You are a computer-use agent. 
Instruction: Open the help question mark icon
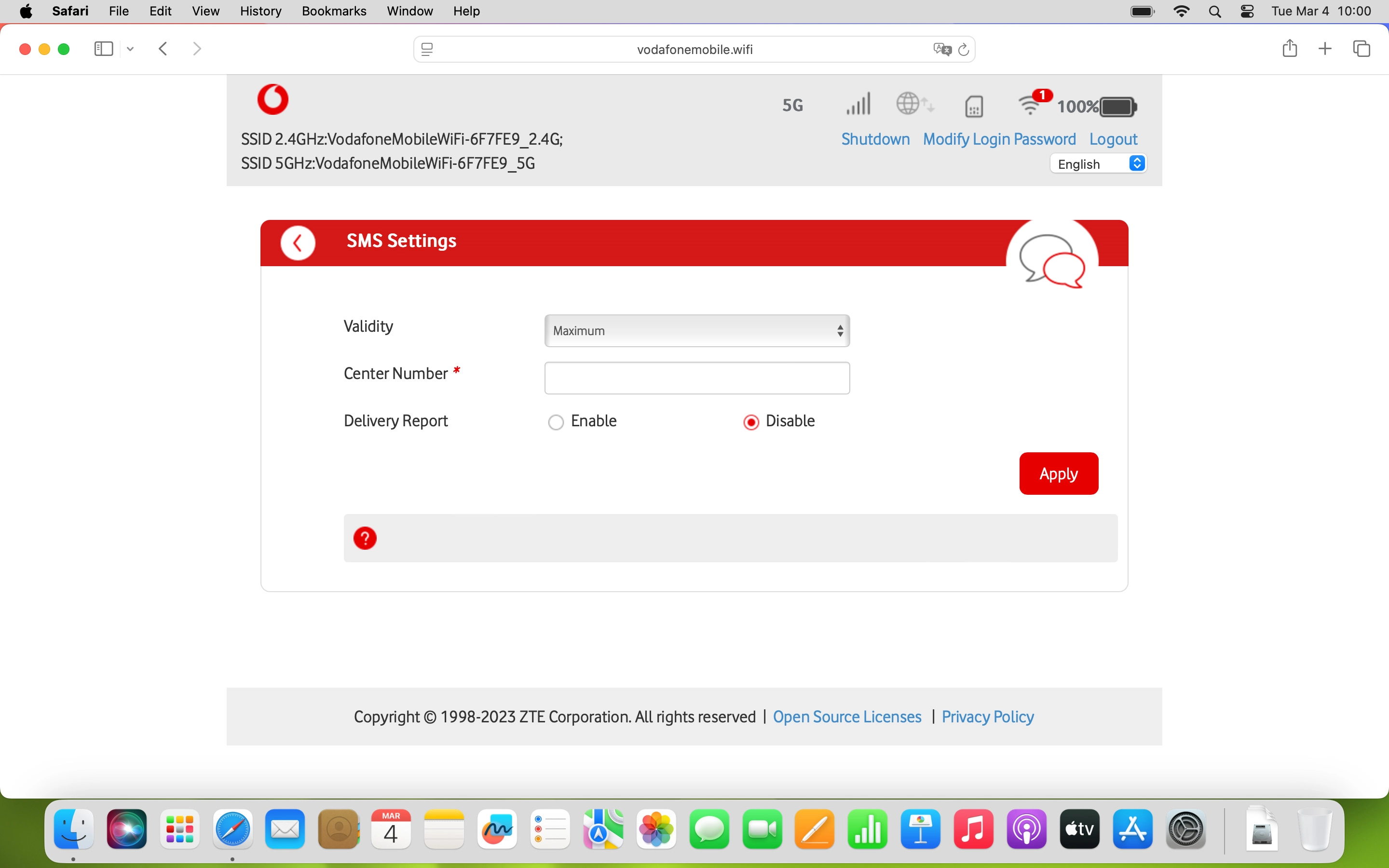[x=365, y=537]
